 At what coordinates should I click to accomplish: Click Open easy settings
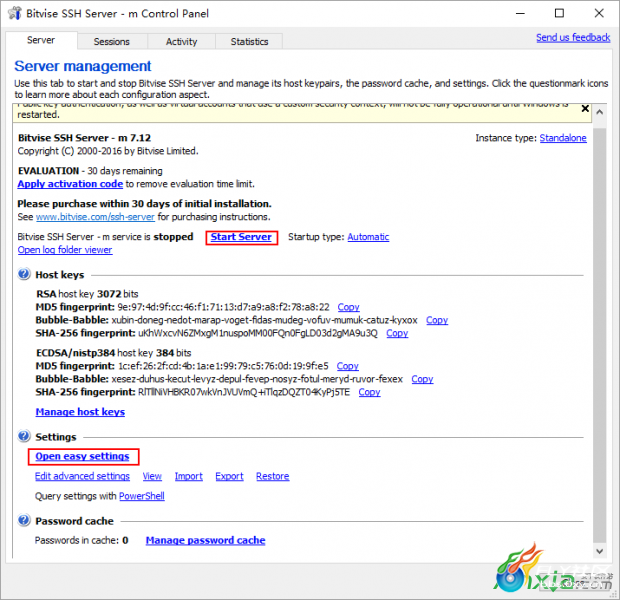82,456
